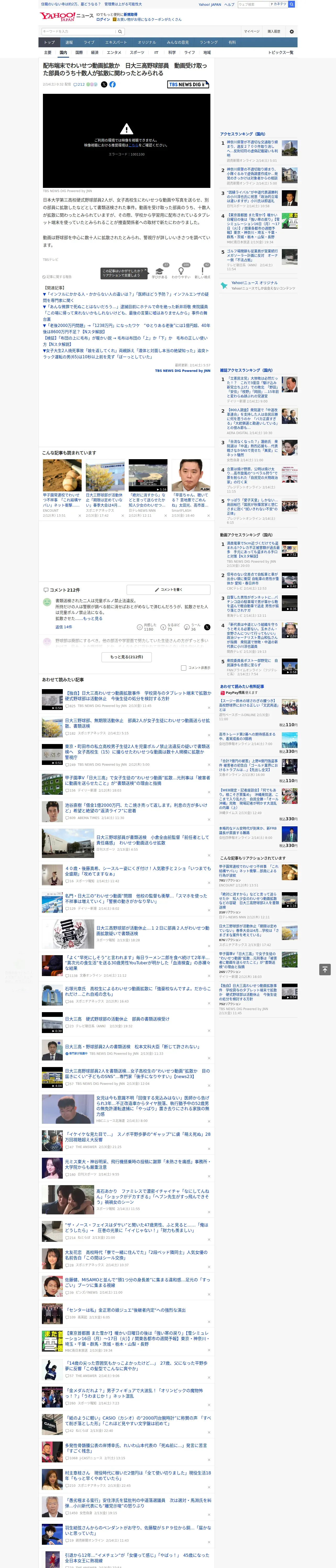
Task: Click the first commenter's green avatar
Action: click(47, 602)
